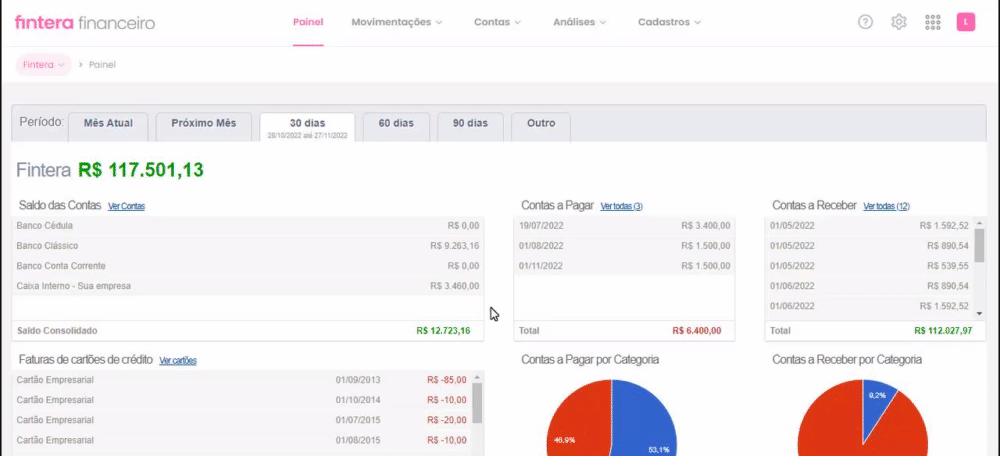Click the R$ 539,55 receivable entry
Screen dimensions: 1000x456
(x=870, y=266)
